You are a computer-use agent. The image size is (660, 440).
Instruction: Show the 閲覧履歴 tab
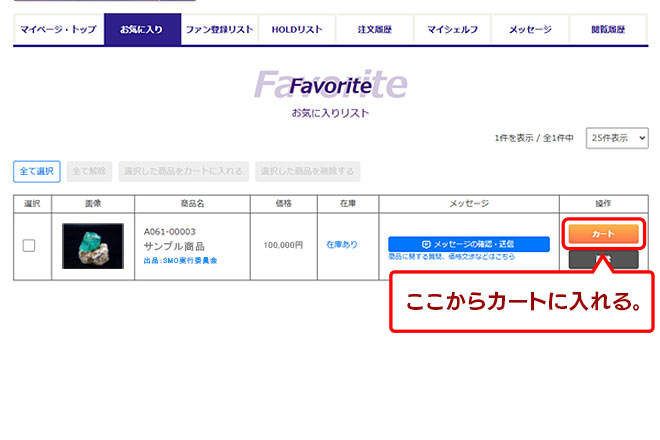tap(607, 30)
